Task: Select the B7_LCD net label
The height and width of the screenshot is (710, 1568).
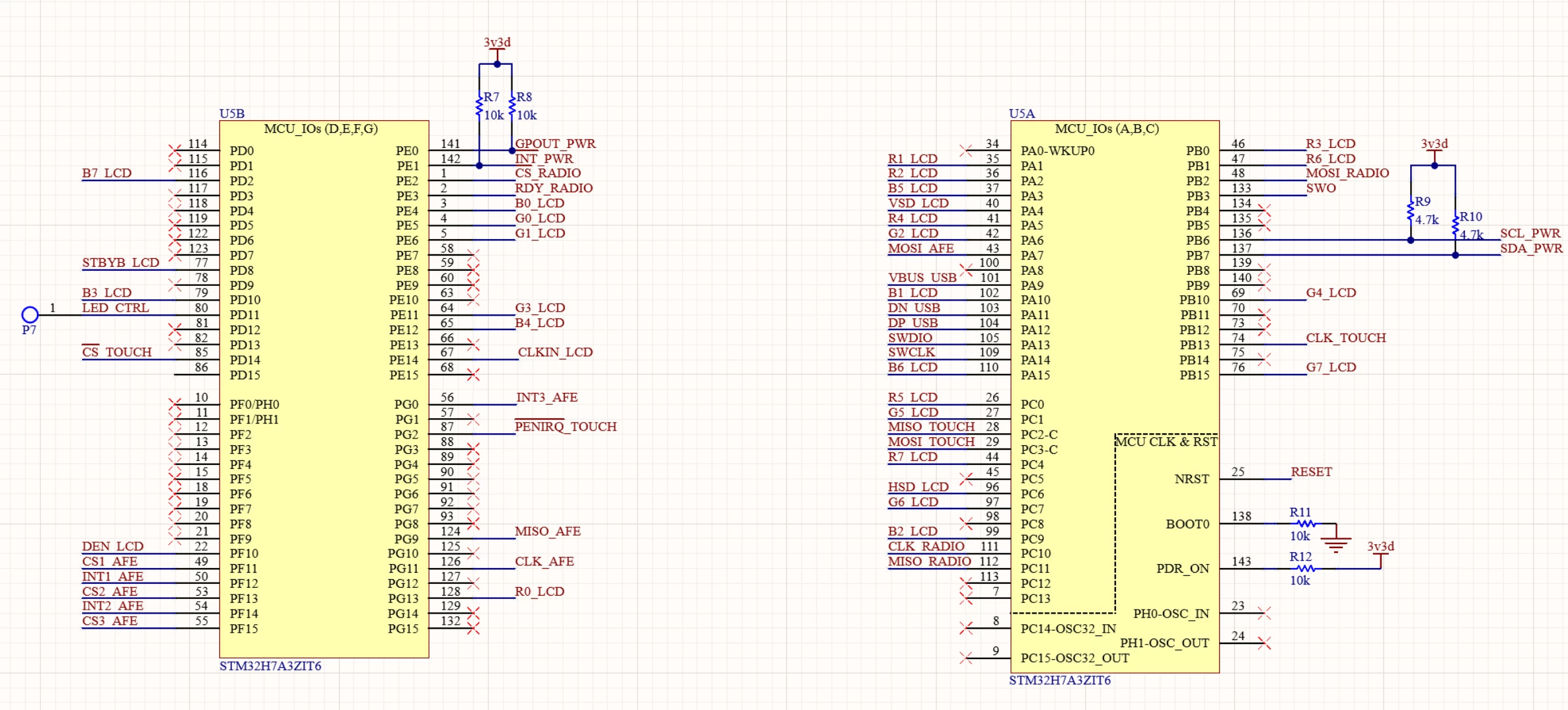Action: [x=107, y=173]
